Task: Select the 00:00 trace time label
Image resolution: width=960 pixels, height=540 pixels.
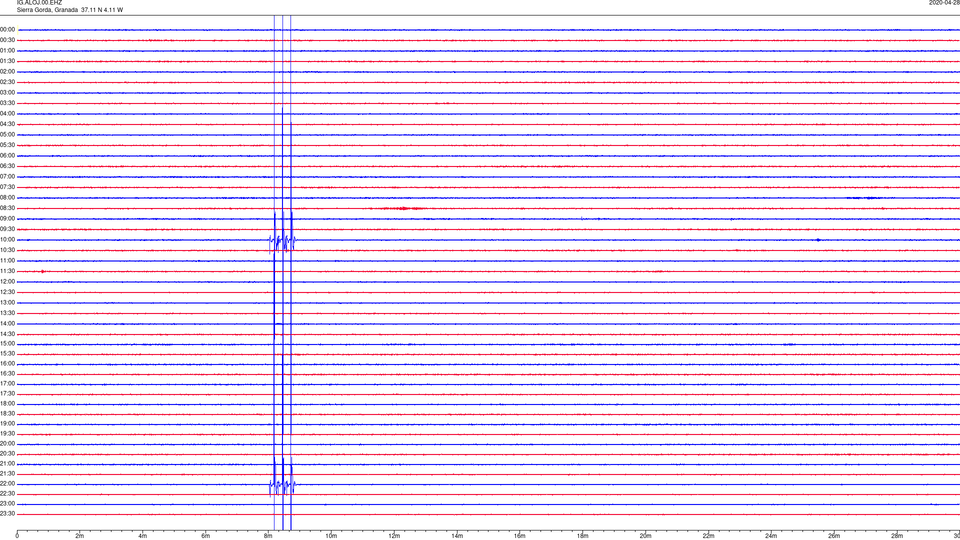Action: (x=7, y=29)
